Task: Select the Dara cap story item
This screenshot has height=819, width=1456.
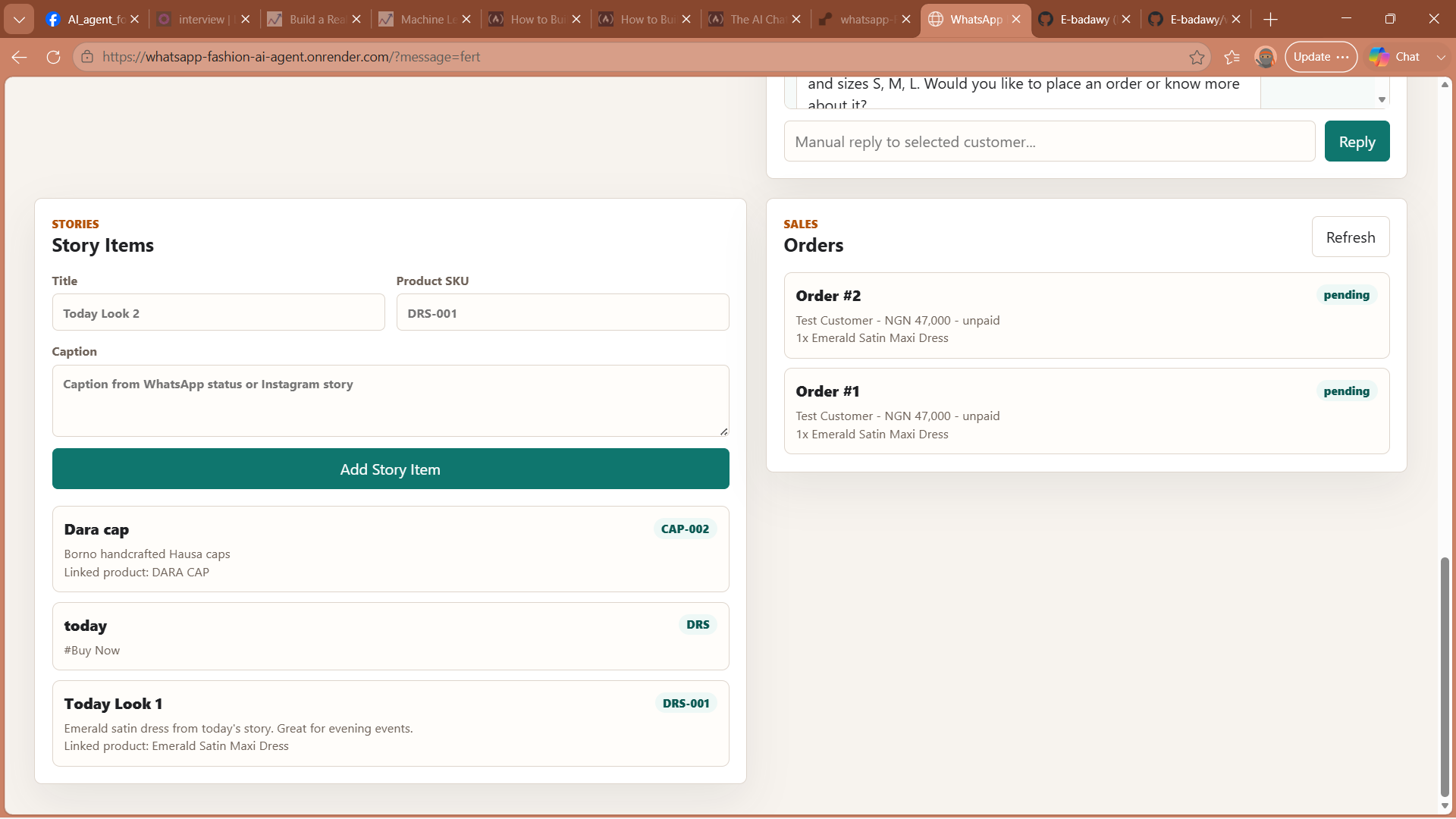Action: click(x=391, y=549)
